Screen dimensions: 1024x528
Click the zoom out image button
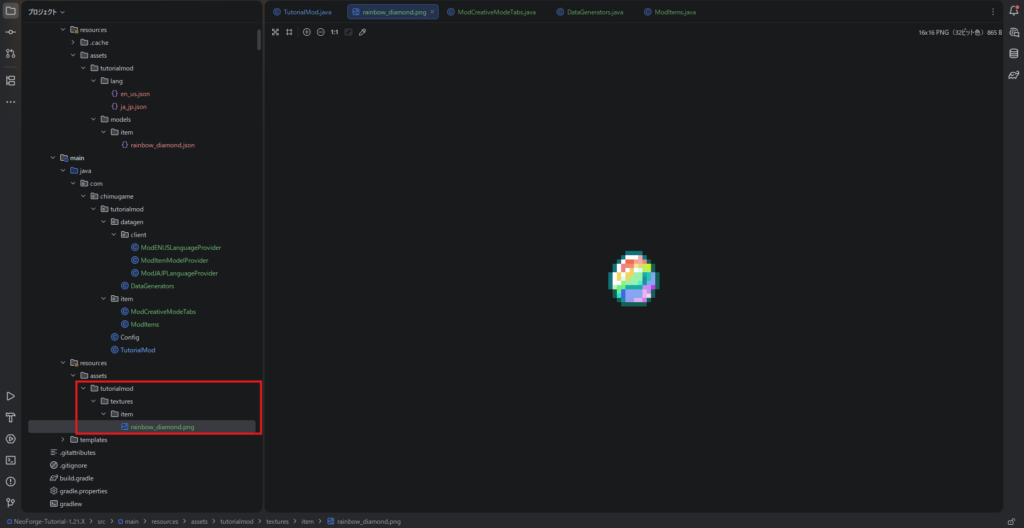(x=320, y=32)
